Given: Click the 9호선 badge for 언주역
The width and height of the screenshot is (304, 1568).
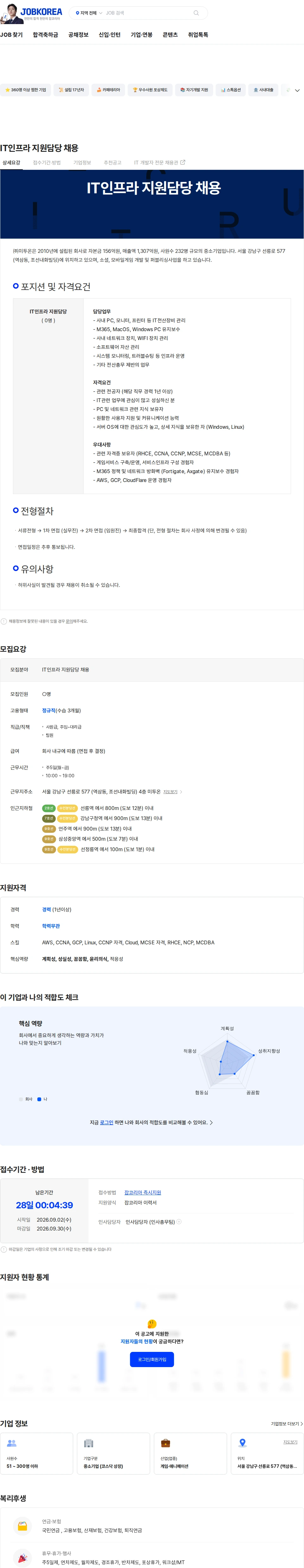Looking at the screenshot, I should [49, 829].
